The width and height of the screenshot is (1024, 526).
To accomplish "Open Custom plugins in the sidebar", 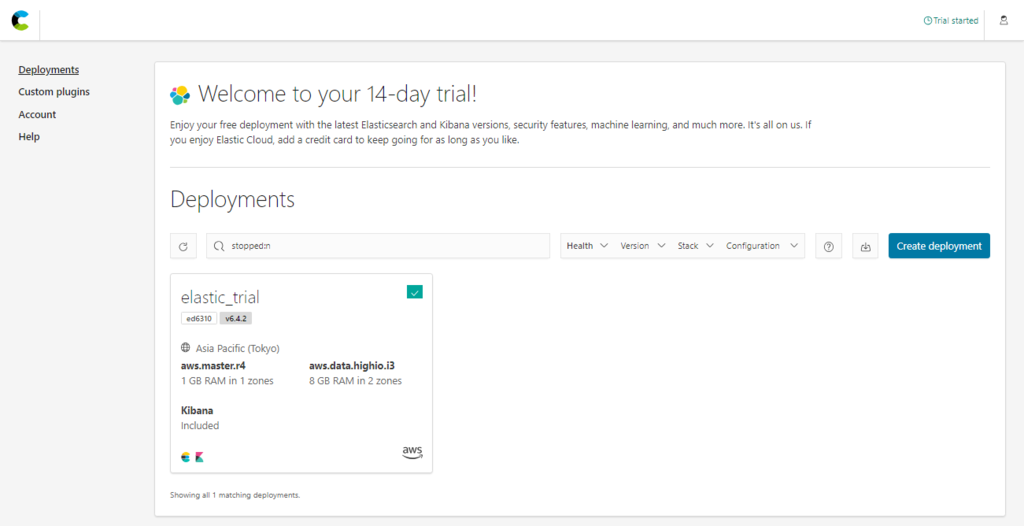I will point(54,92).
